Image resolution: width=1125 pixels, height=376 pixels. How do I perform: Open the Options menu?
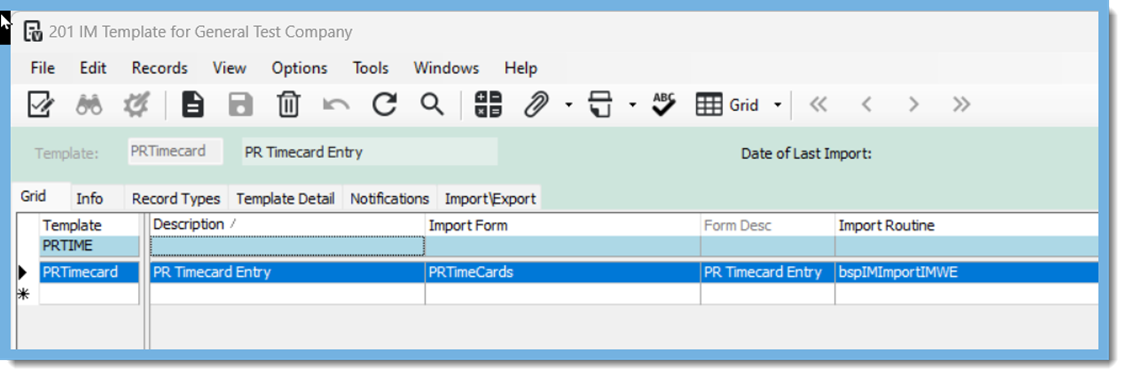tap(299, 68)
